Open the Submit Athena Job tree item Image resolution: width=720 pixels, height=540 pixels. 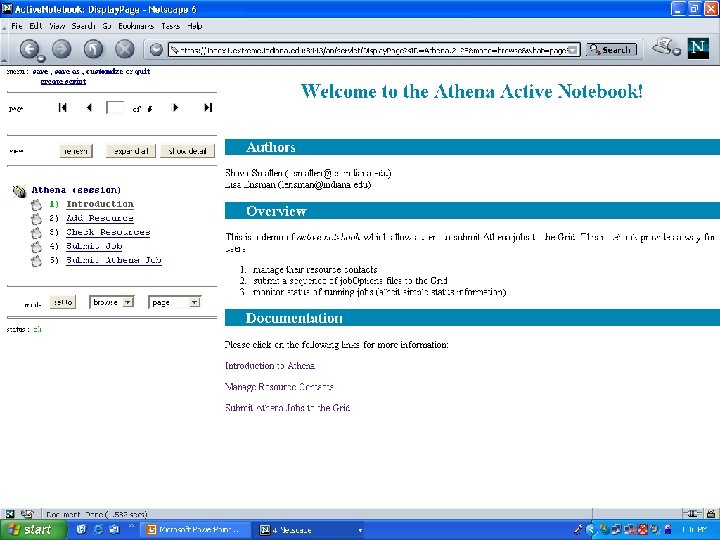[114, 260]
